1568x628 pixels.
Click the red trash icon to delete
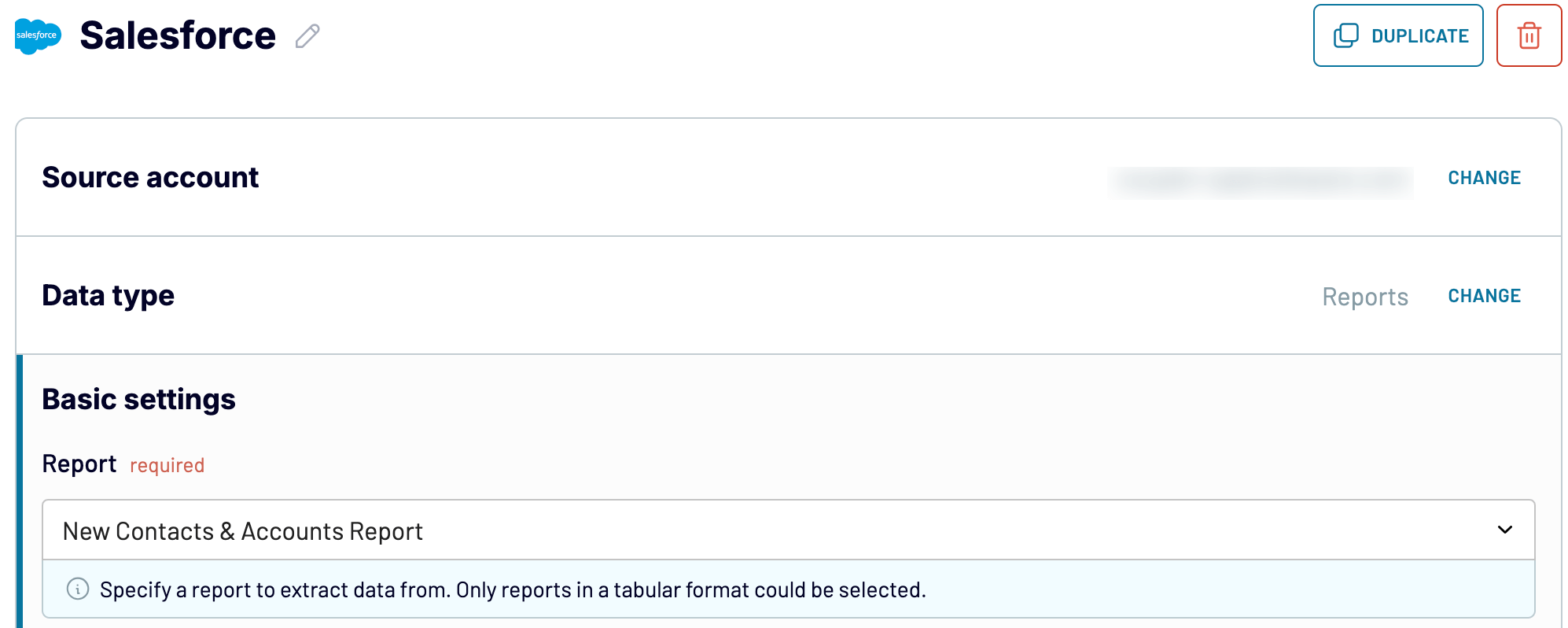point(1529,35)
